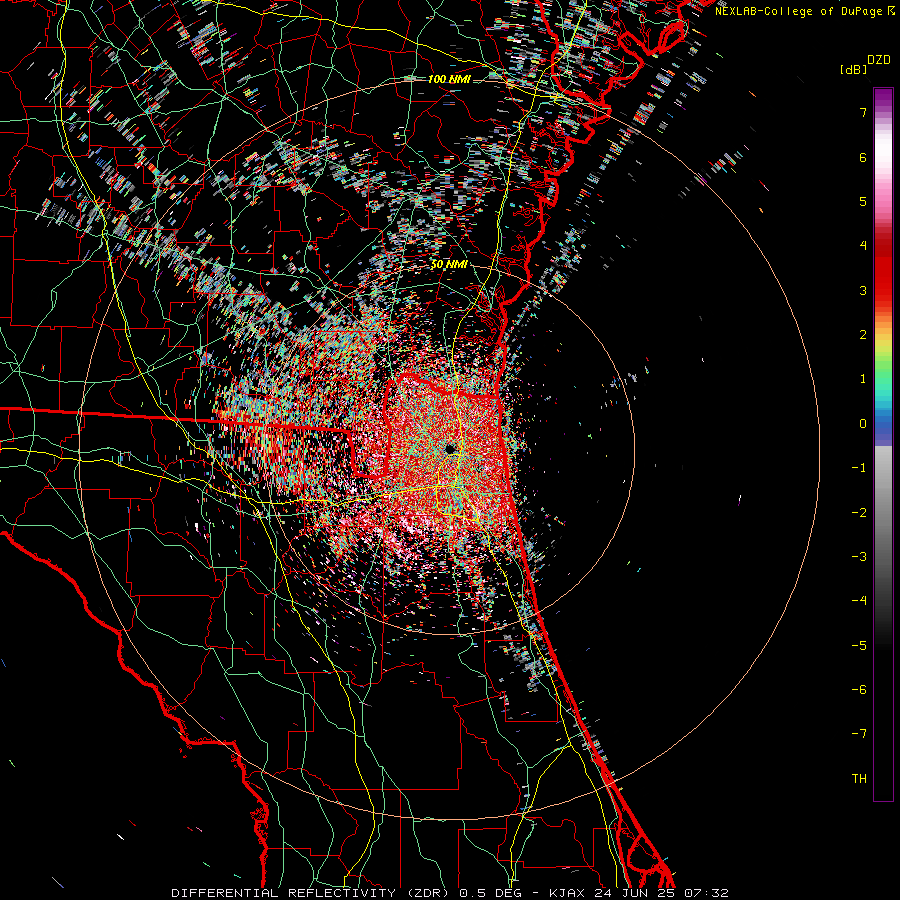The height and width of the screenshot is (900, 900).
Task: Click the 0 dB label on color scale
Action: (863, 424)
